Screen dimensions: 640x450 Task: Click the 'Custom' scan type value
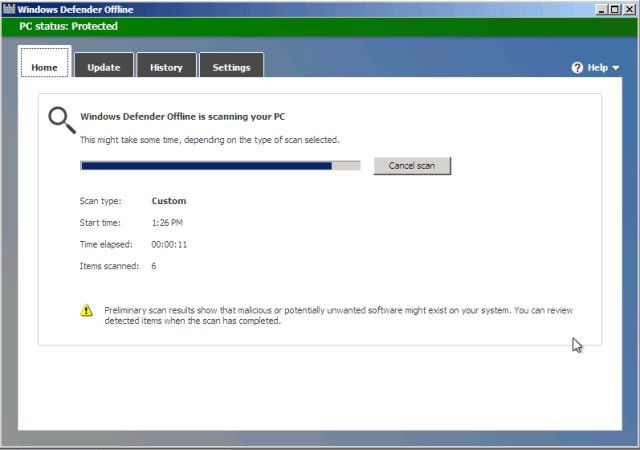[x=169, y=201]
